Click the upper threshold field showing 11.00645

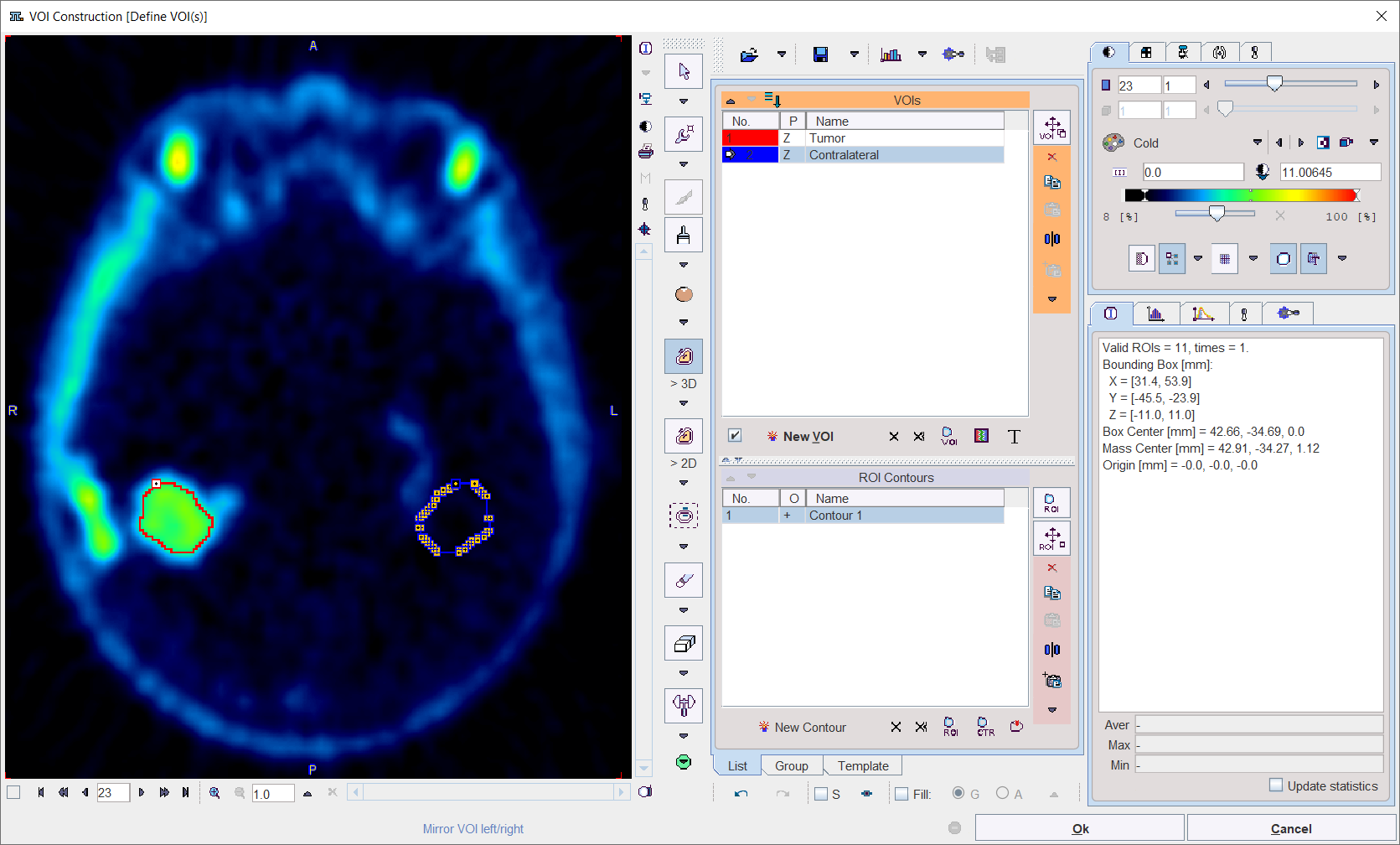(x=1330, y=173)
